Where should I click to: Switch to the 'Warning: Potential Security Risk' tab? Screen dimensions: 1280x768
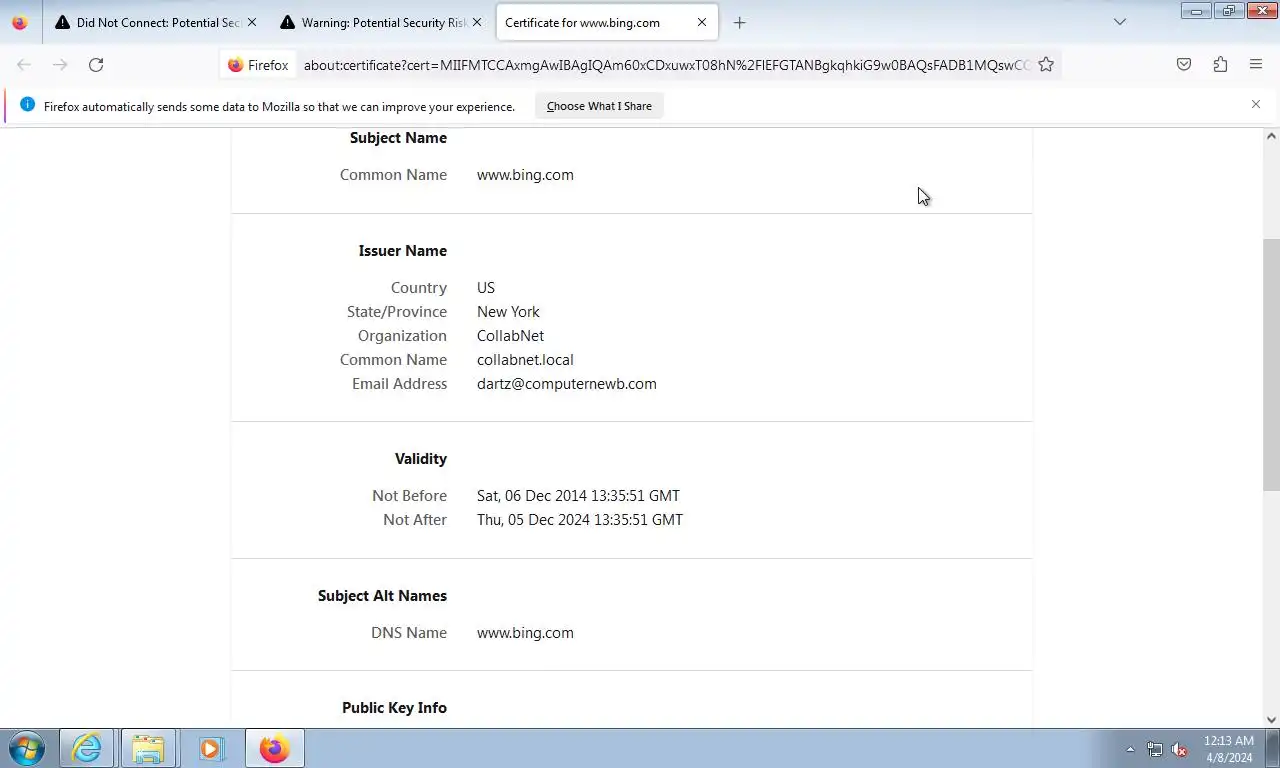381,22
